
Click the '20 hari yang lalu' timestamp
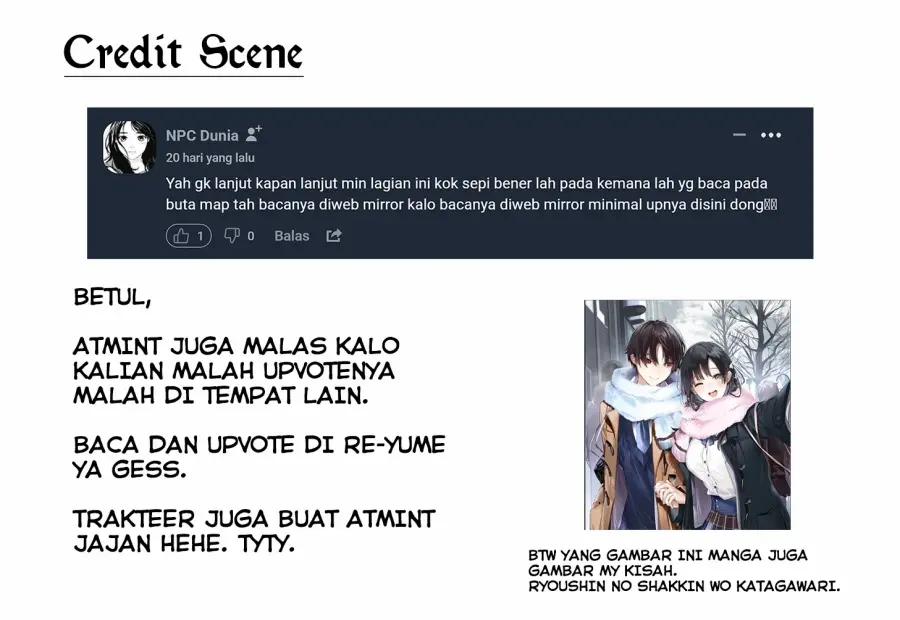point(210,158)
